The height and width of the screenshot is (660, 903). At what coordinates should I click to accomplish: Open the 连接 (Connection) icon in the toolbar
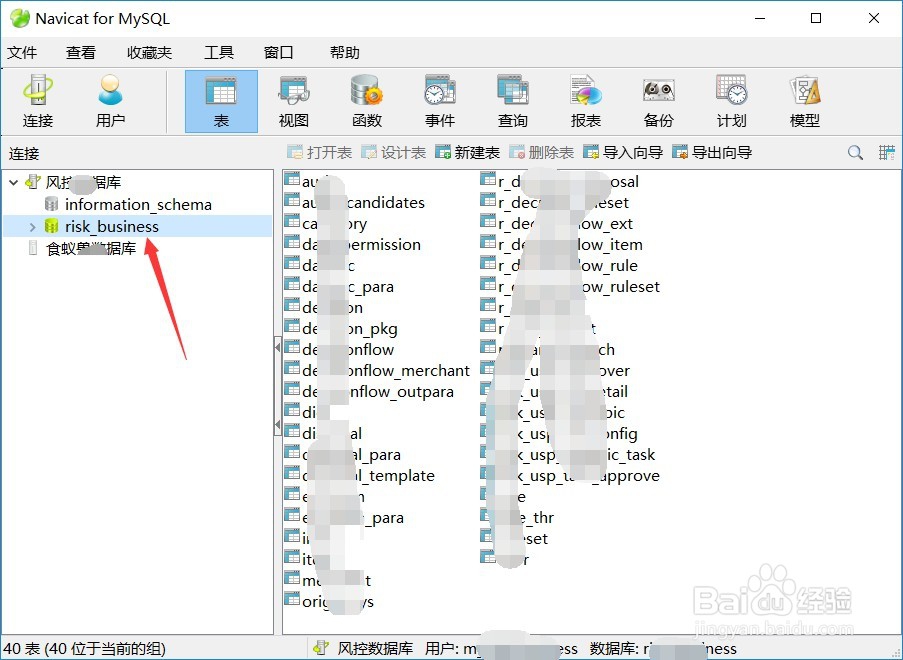pyautogui.click(x=37, y=100)
